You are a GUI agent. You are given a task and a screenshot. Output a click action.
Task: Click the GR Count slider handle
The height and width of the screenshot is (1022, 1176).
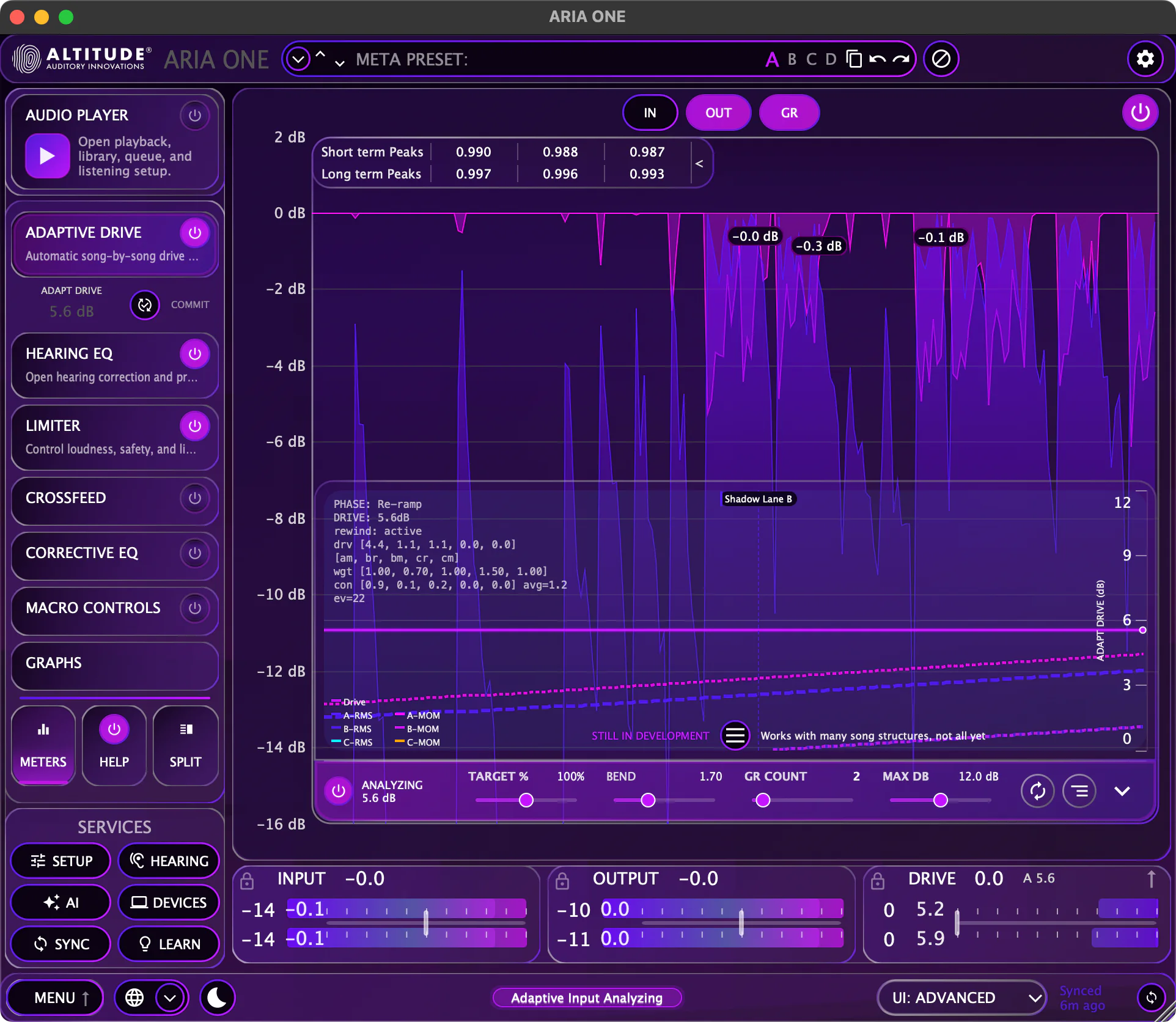763,800
